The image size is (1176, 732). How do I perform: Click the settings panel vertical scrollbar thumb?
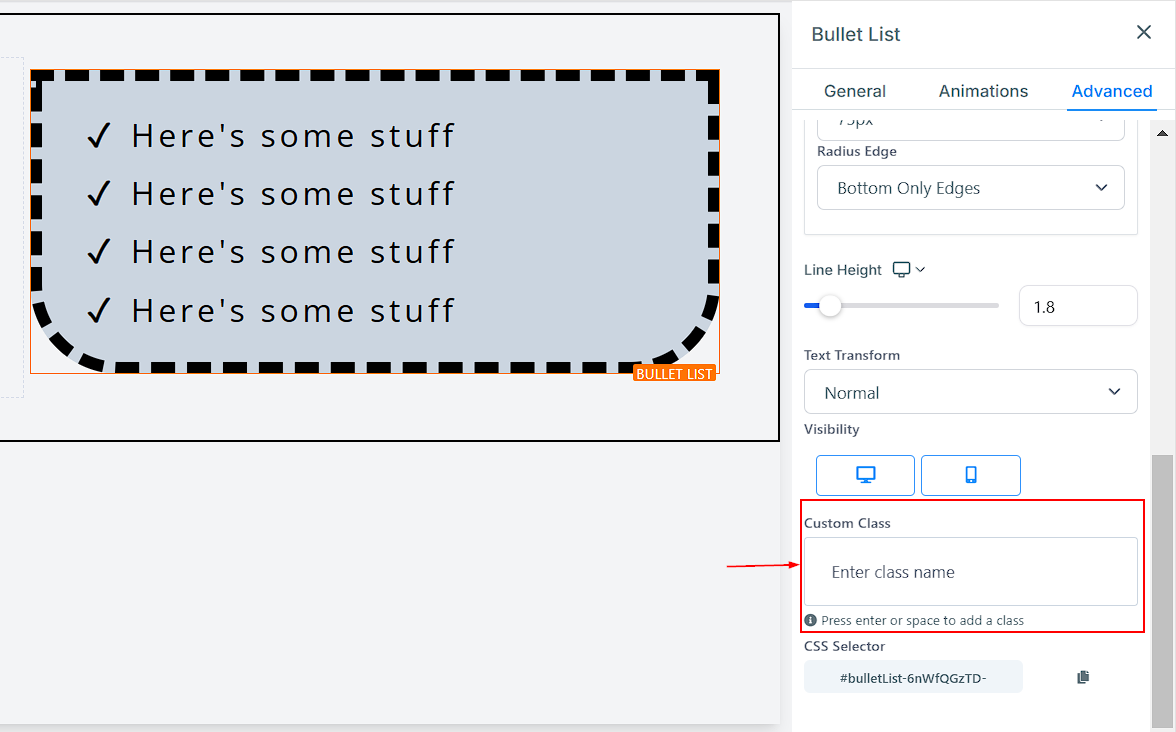[x=1161, y=588]
